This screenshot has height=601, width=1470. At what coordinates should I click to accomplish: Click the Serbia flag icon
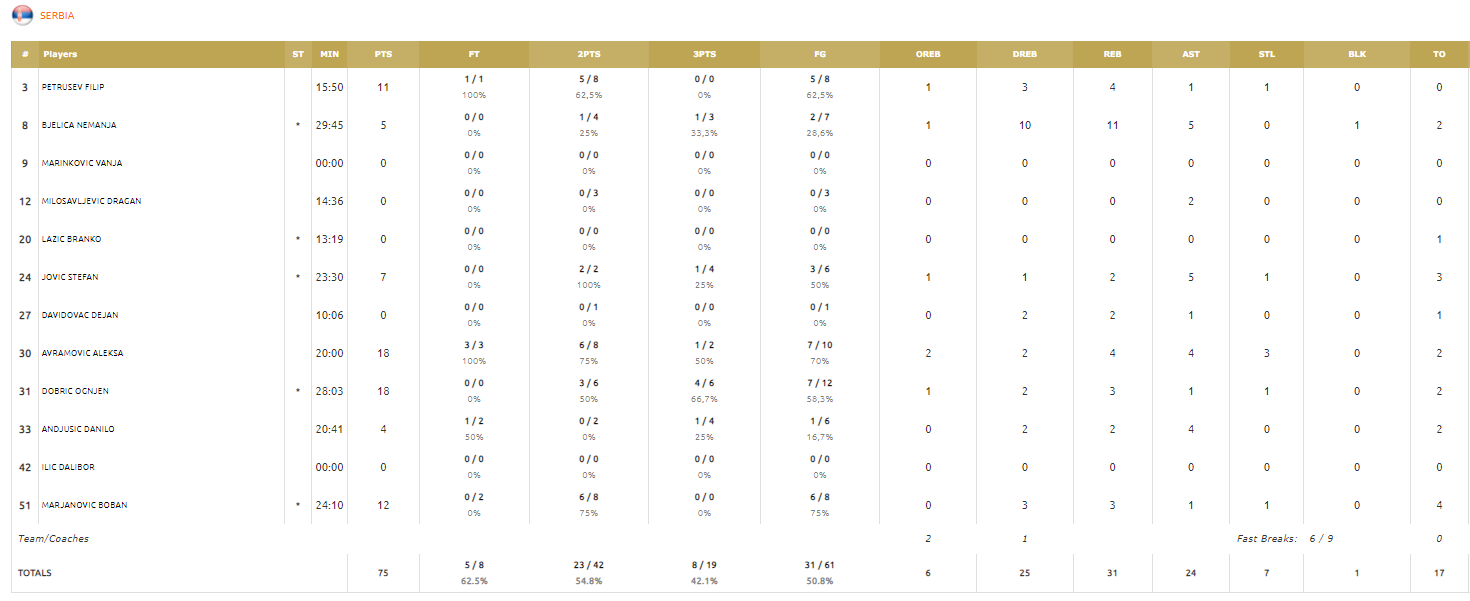click(x=21, y=15)
